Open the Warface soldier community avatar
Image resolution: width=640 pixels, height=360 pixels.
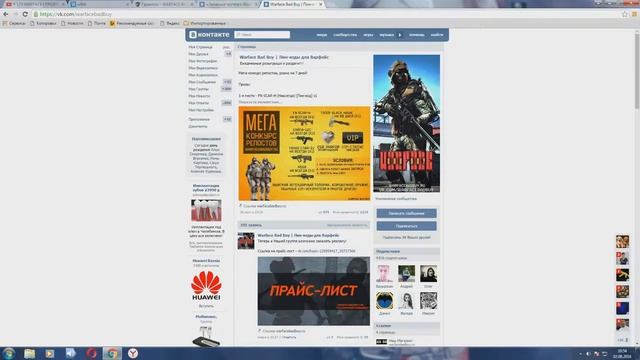407,124
